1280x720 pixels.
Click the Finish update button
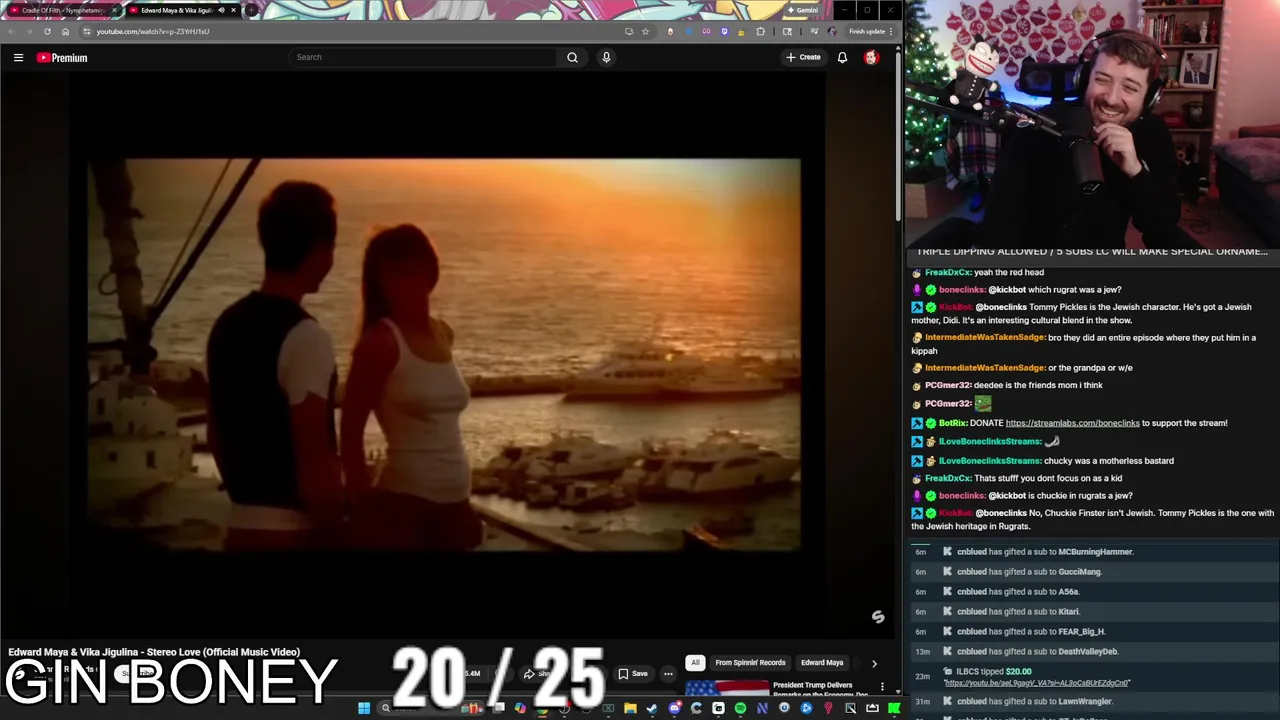(x=867, y=31)
